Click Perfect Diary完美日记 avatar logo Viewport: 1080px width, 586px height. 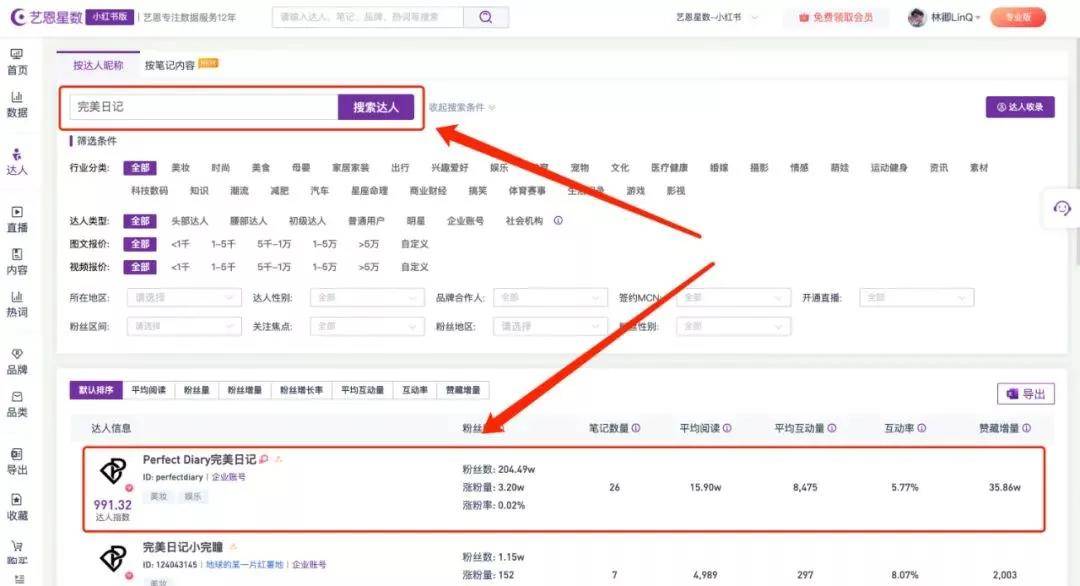pyautogui.click(x=114, y=473)
